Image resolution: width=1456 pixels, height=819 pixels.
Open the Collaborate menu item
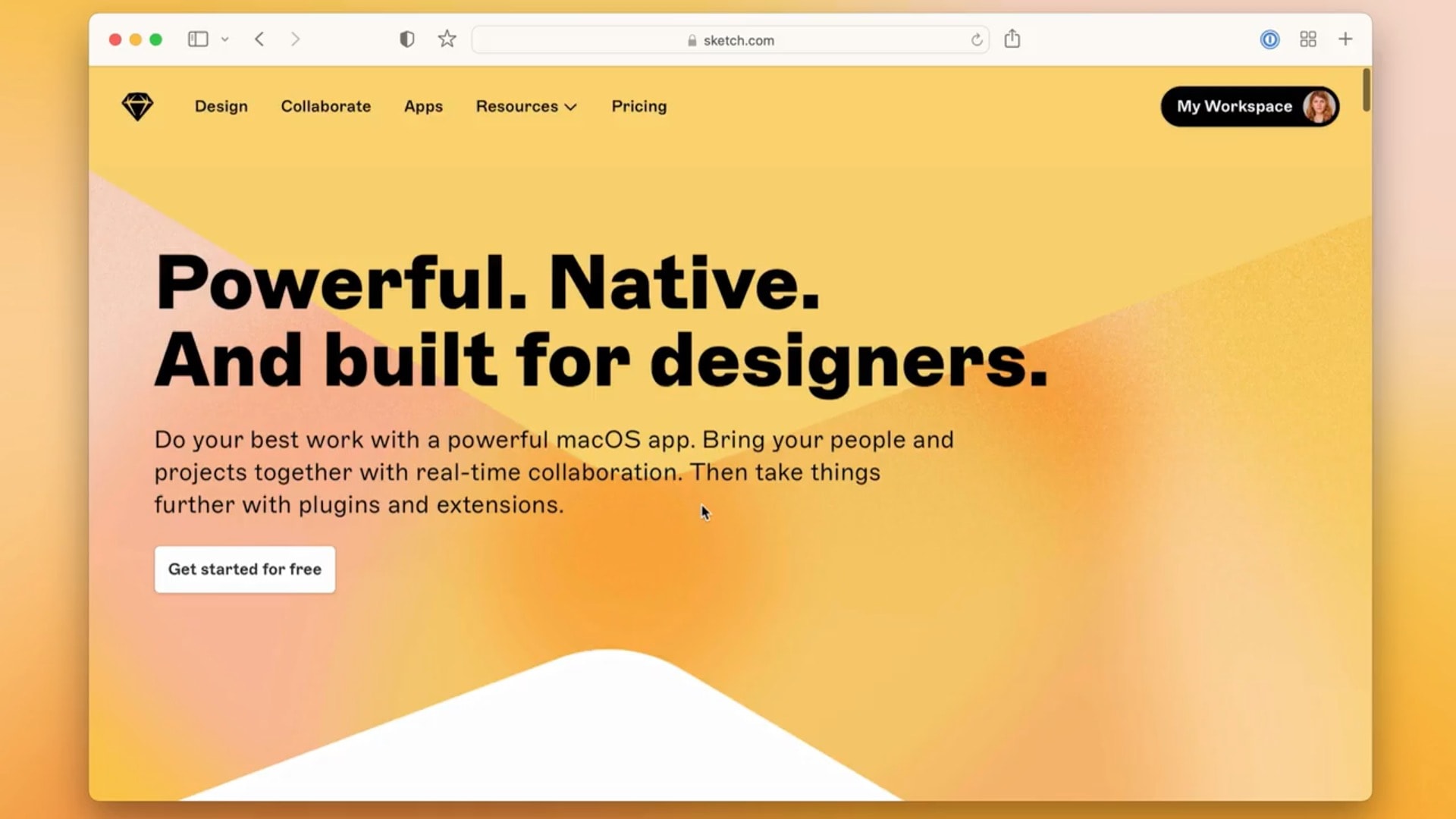point(326,107)
